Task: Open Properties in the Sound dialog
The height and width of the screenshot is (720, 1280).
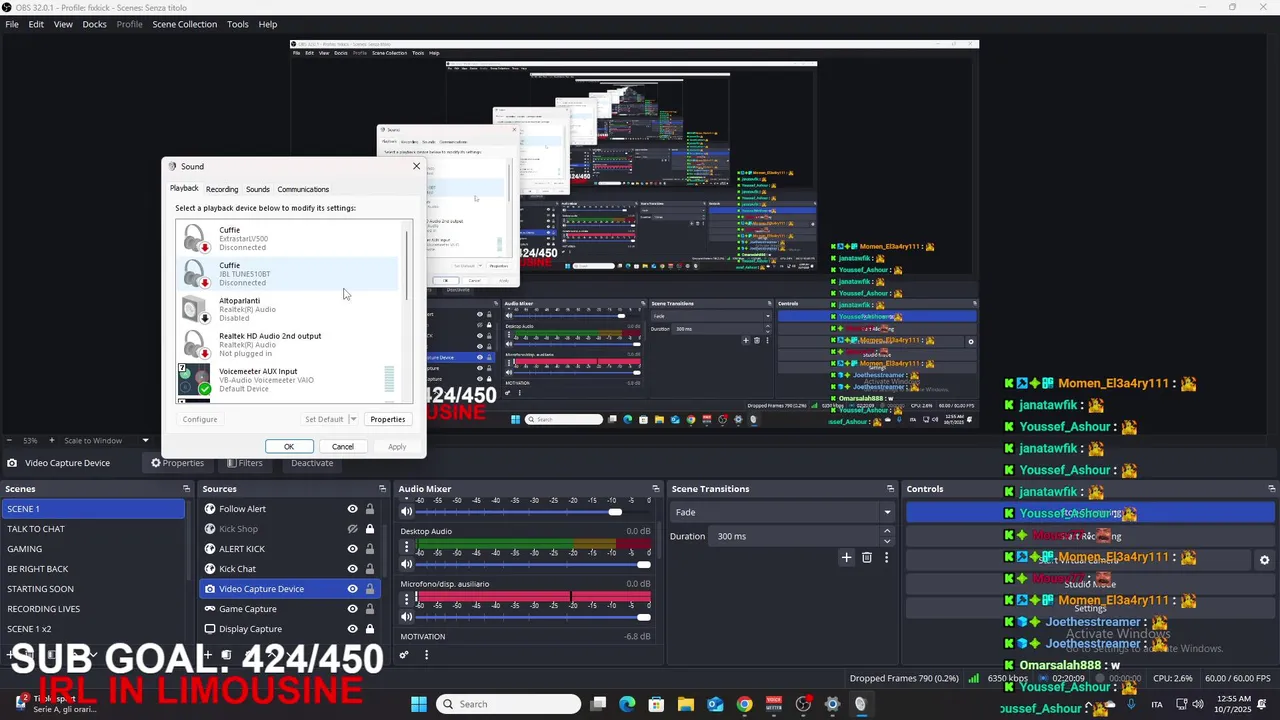Action: point(387,419)
